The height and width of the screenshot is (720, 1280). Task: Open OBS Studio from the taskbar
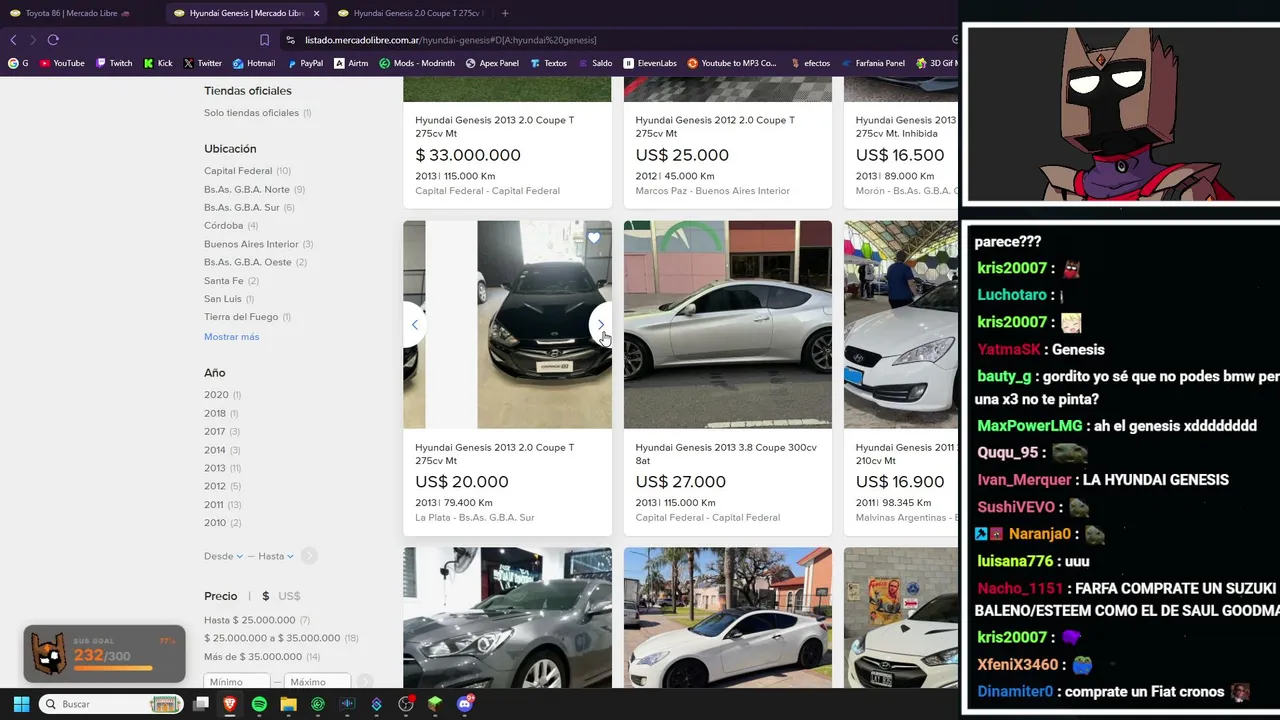406,704
